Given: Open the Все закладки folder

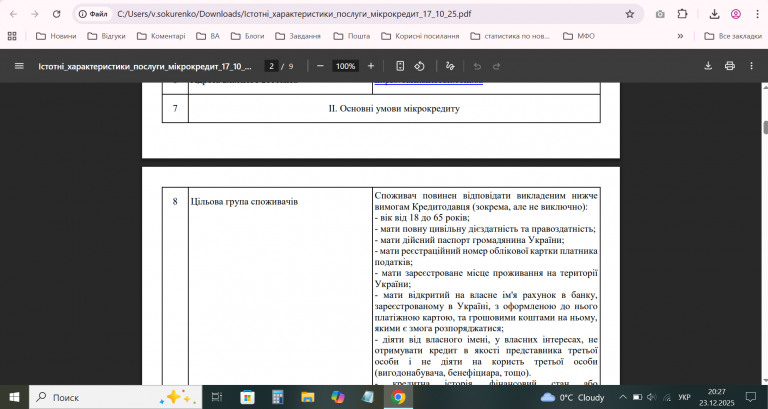Looking at the screenshot, I should (733, 36).
